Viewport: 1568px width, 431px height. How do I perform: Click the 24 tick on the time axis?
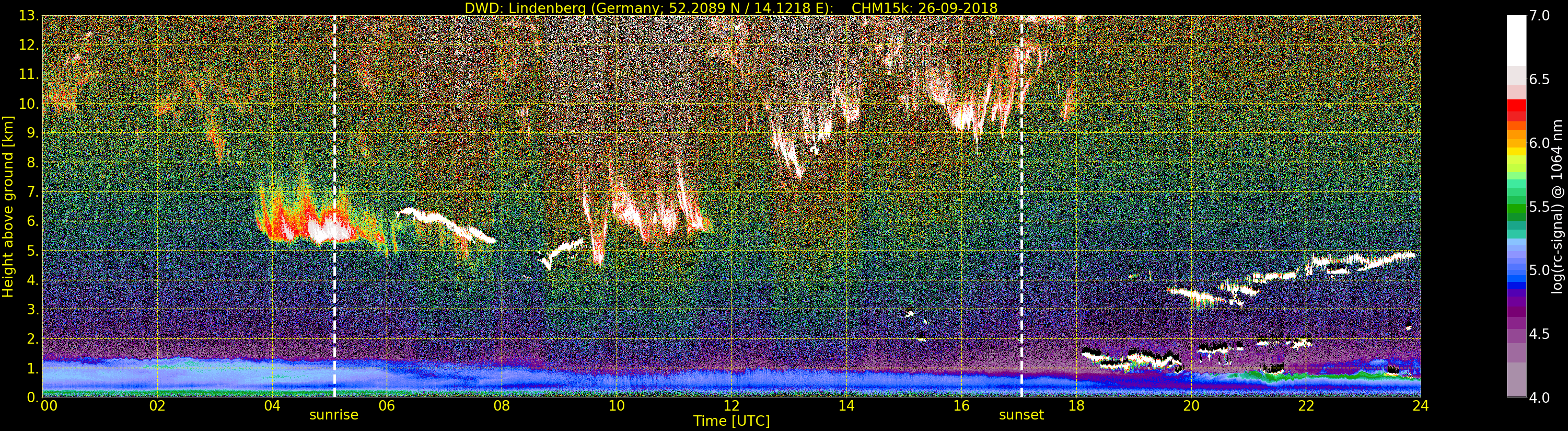pos(1420,406)
